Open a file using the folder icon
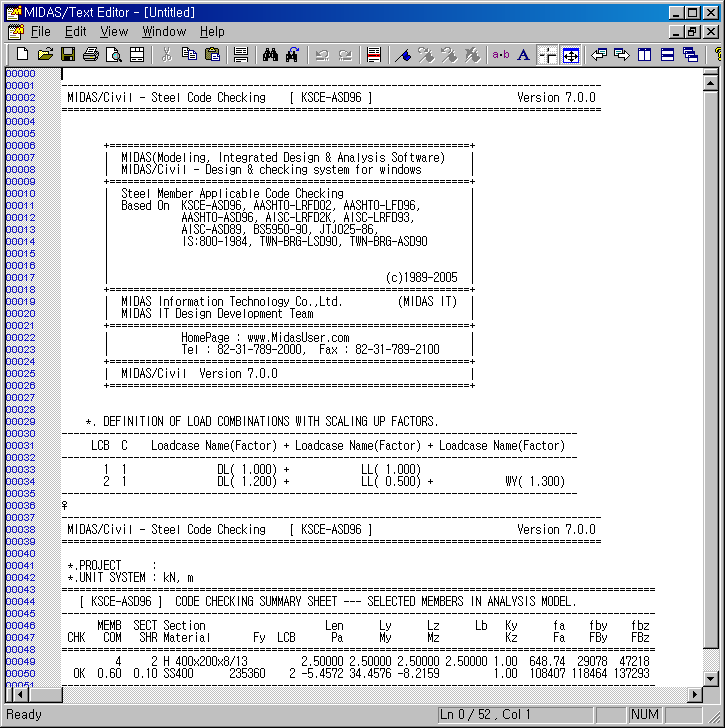The height and width of the screenshot is (728, 725). [45, 55]
